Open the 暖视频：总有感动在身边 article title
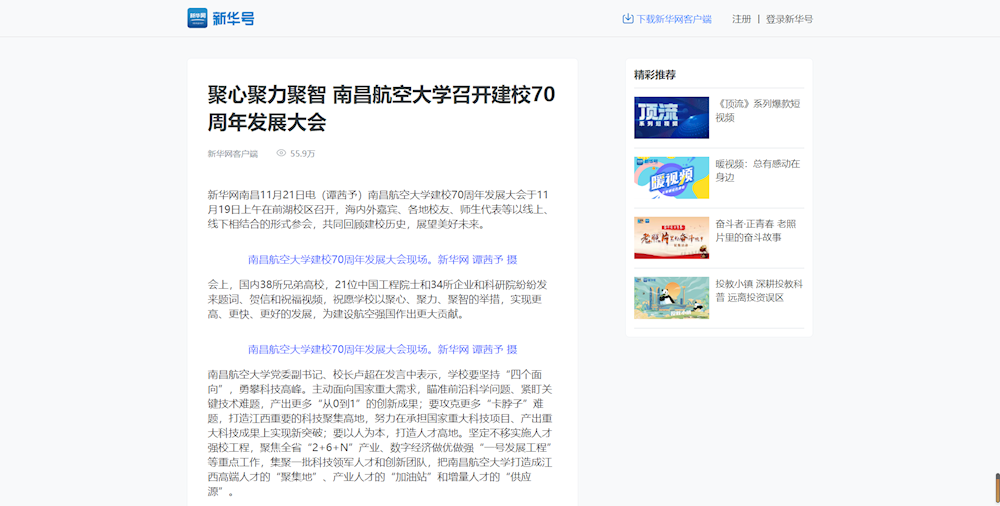The height and width of the screenshot is (506, 1000). coord(757,170)
